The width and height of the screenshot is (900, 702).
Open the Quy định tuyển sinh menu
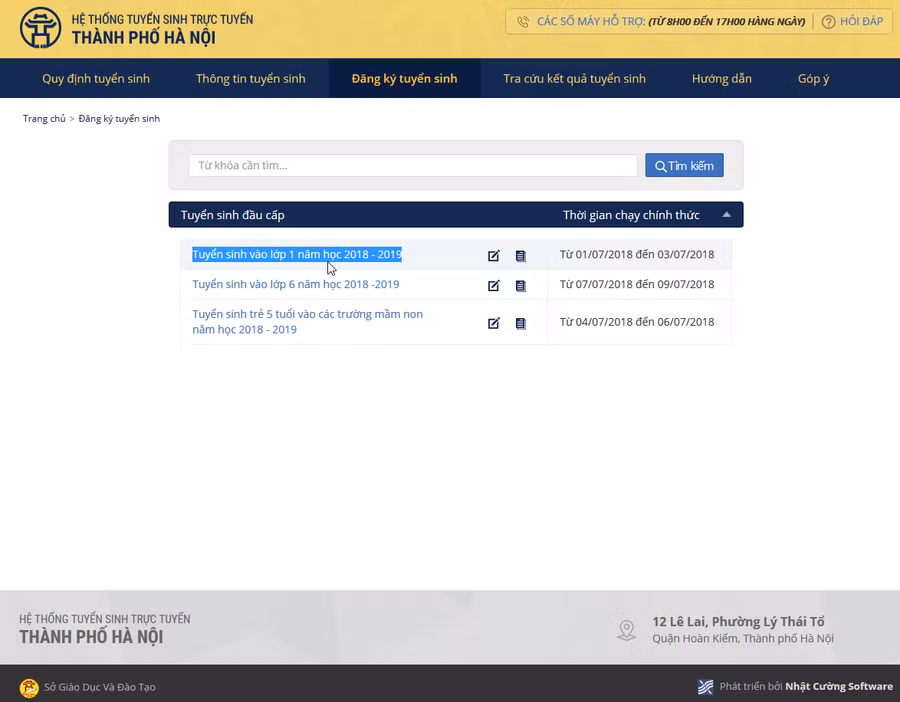click(96, 78)
